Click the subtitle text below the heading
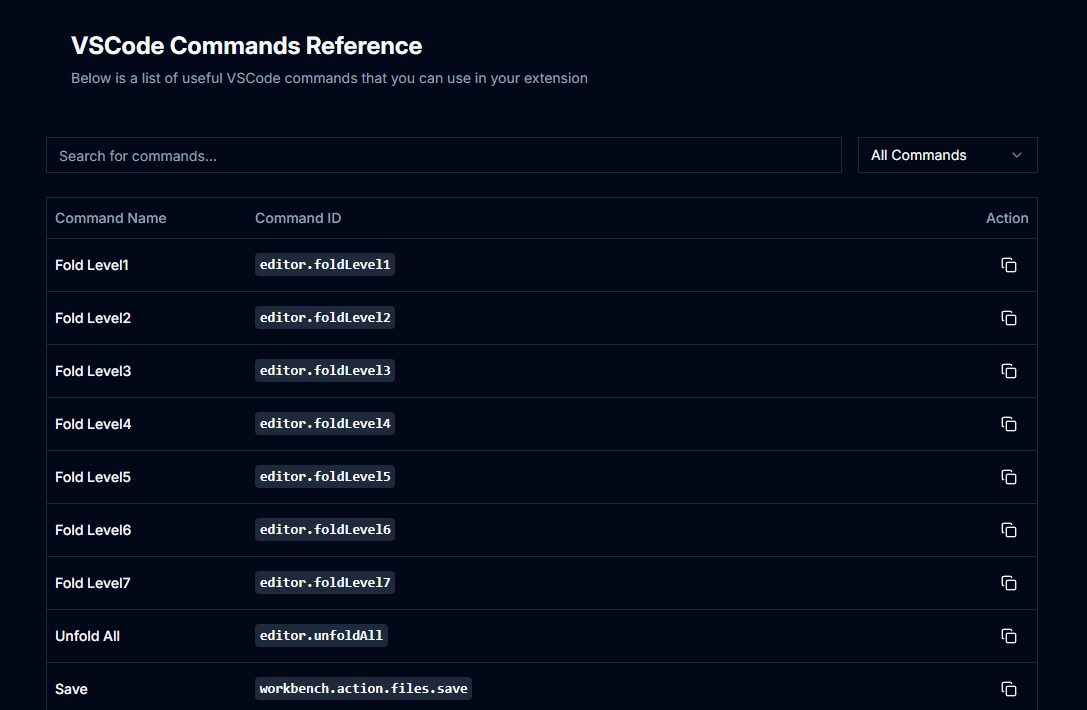 click(x=329, y=78)
